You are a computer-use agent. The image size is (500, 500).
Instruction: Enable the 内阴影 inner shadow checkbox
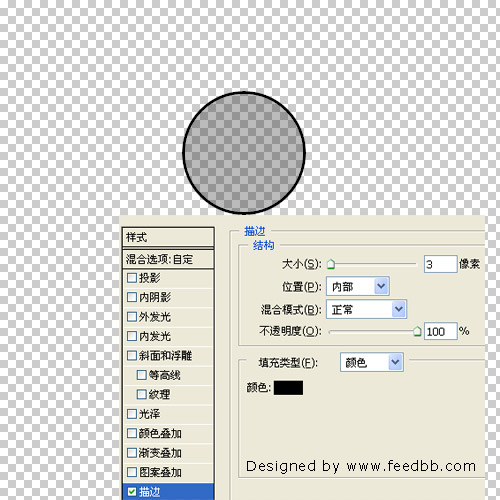(132, 297)
